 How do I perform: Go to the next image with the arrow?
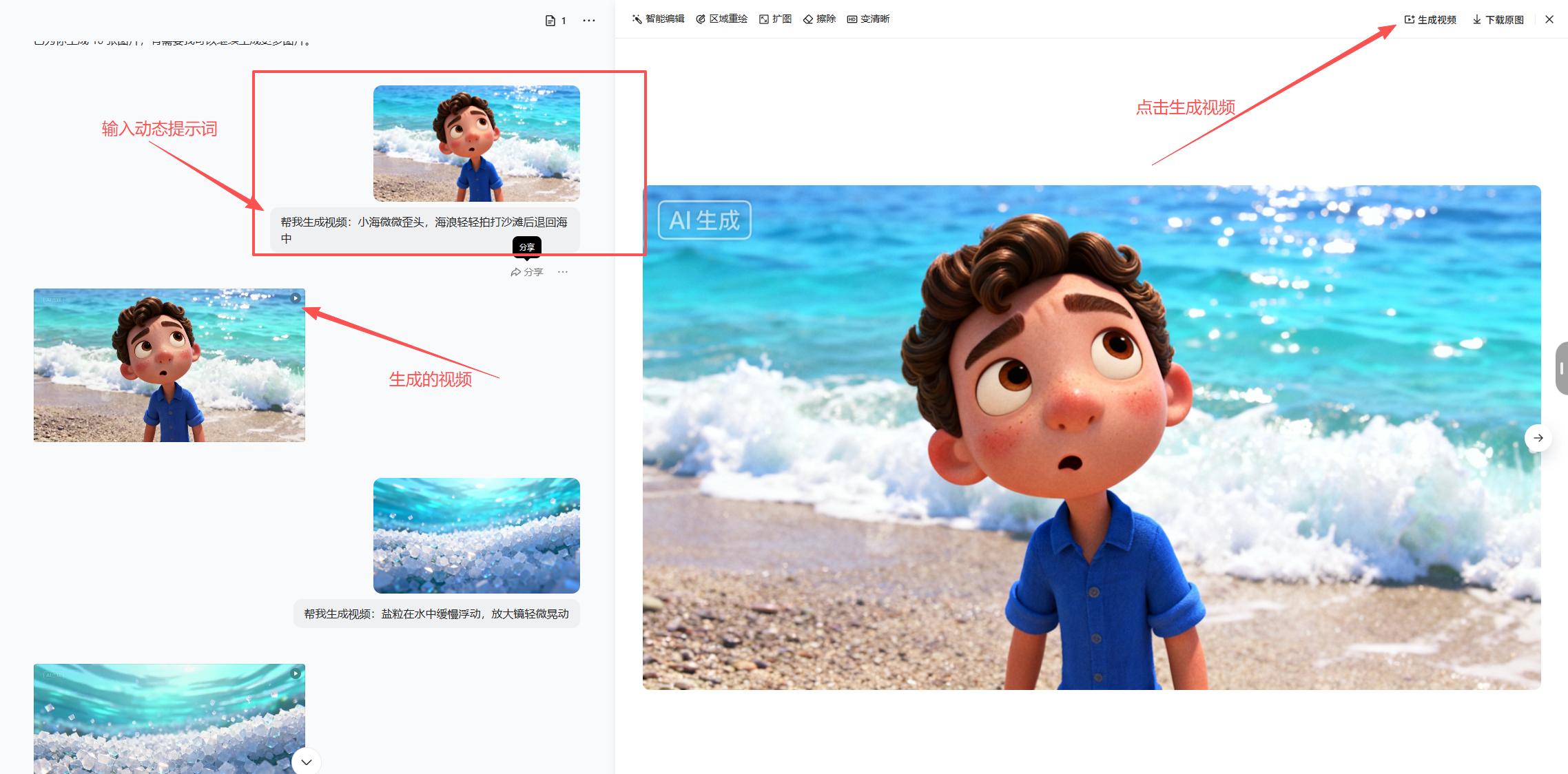1538,438
